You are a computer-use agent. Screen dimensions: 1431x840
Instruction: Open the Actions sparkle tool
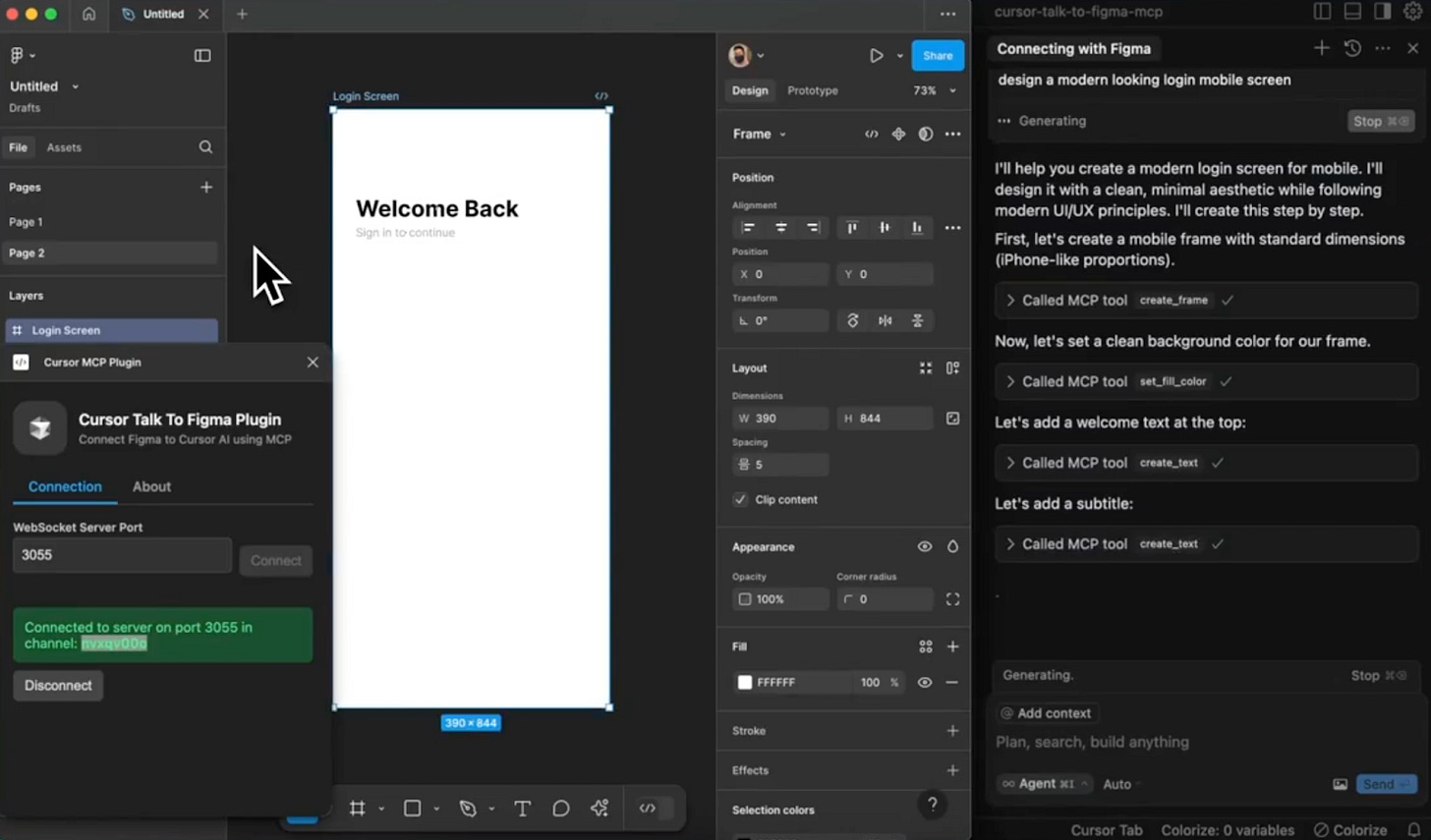point(600,808)
